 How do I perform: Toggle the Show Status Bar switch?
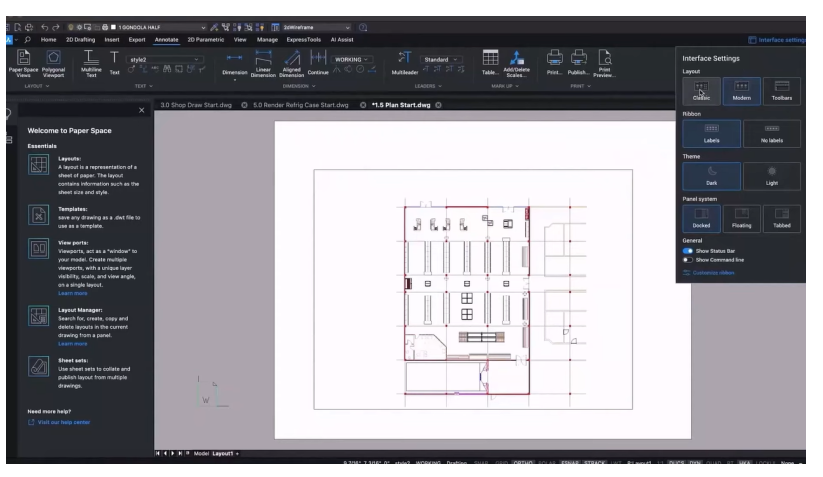click(x=688, y=250)
